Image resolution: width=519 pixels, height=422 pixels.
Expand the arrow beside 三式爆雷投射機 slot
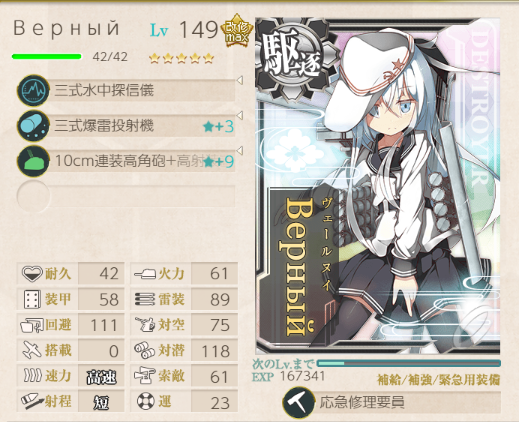click(240, 115)
